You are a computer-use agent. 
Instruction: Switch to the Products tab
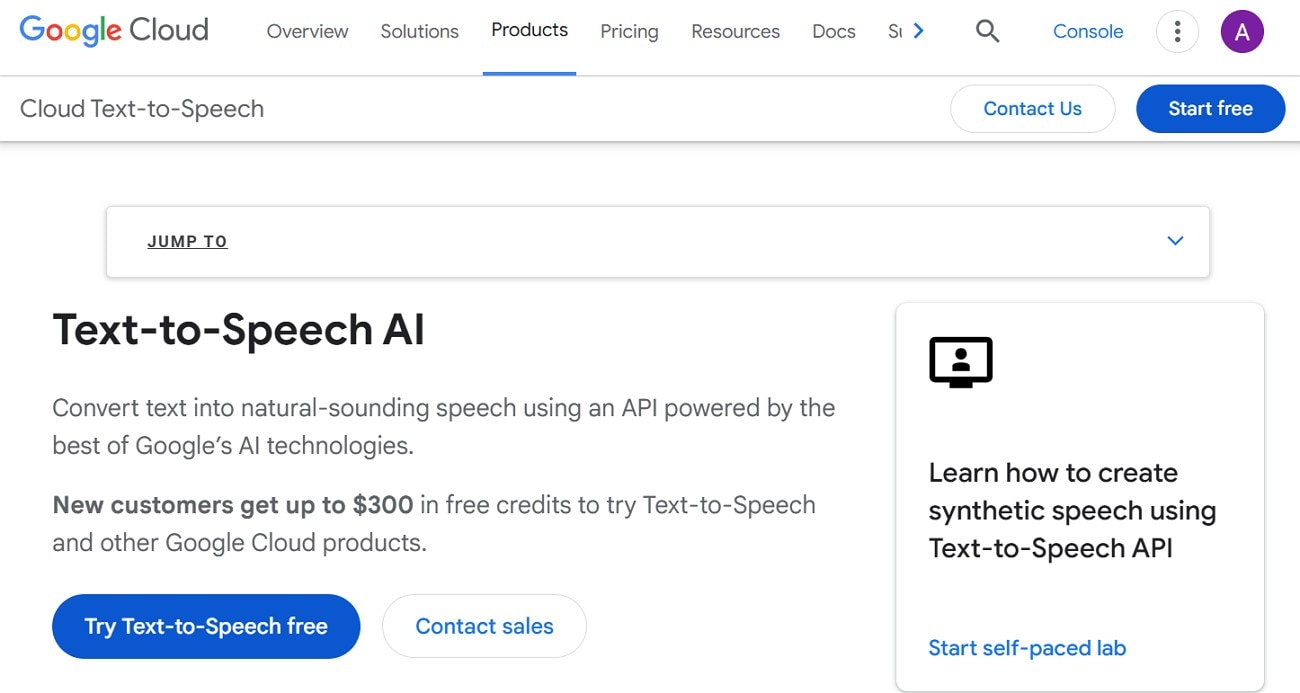529,30
